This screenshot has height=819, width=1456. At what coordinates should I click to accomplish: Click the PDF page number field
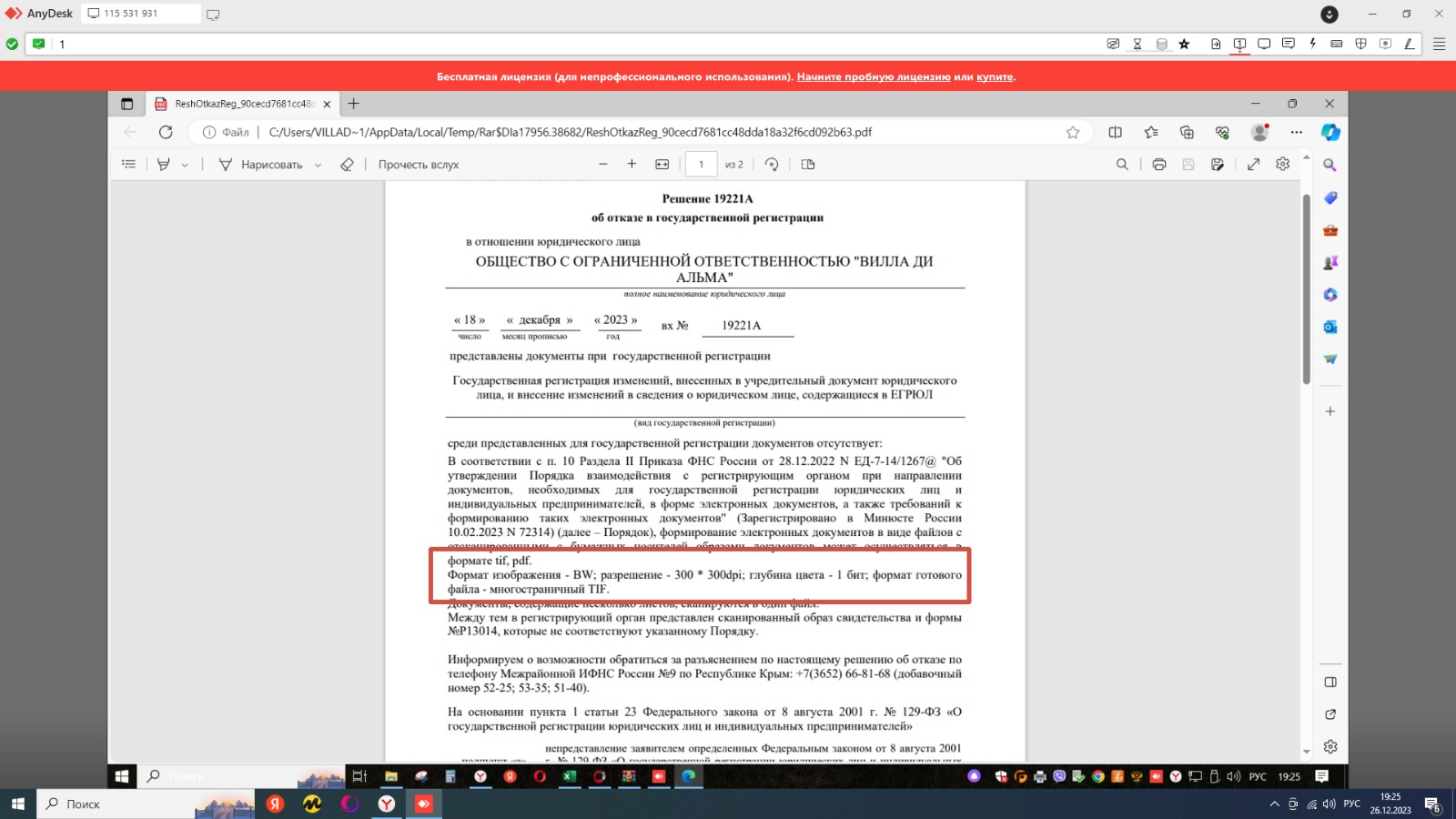click(701, 165)
